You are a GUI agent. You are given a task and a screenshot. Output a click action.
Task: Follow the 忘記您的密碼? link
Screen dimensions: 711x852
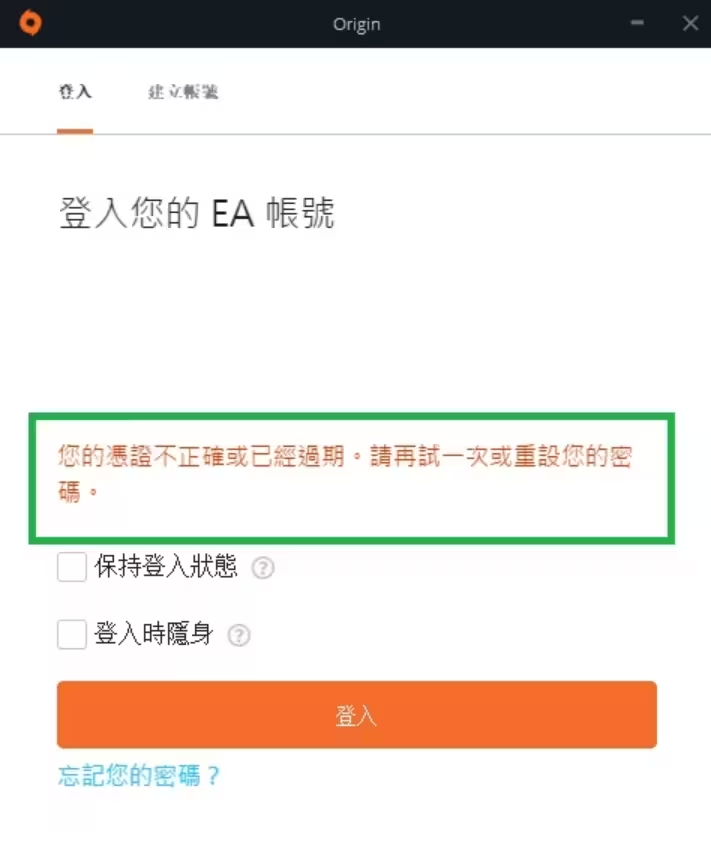point(139,775)
